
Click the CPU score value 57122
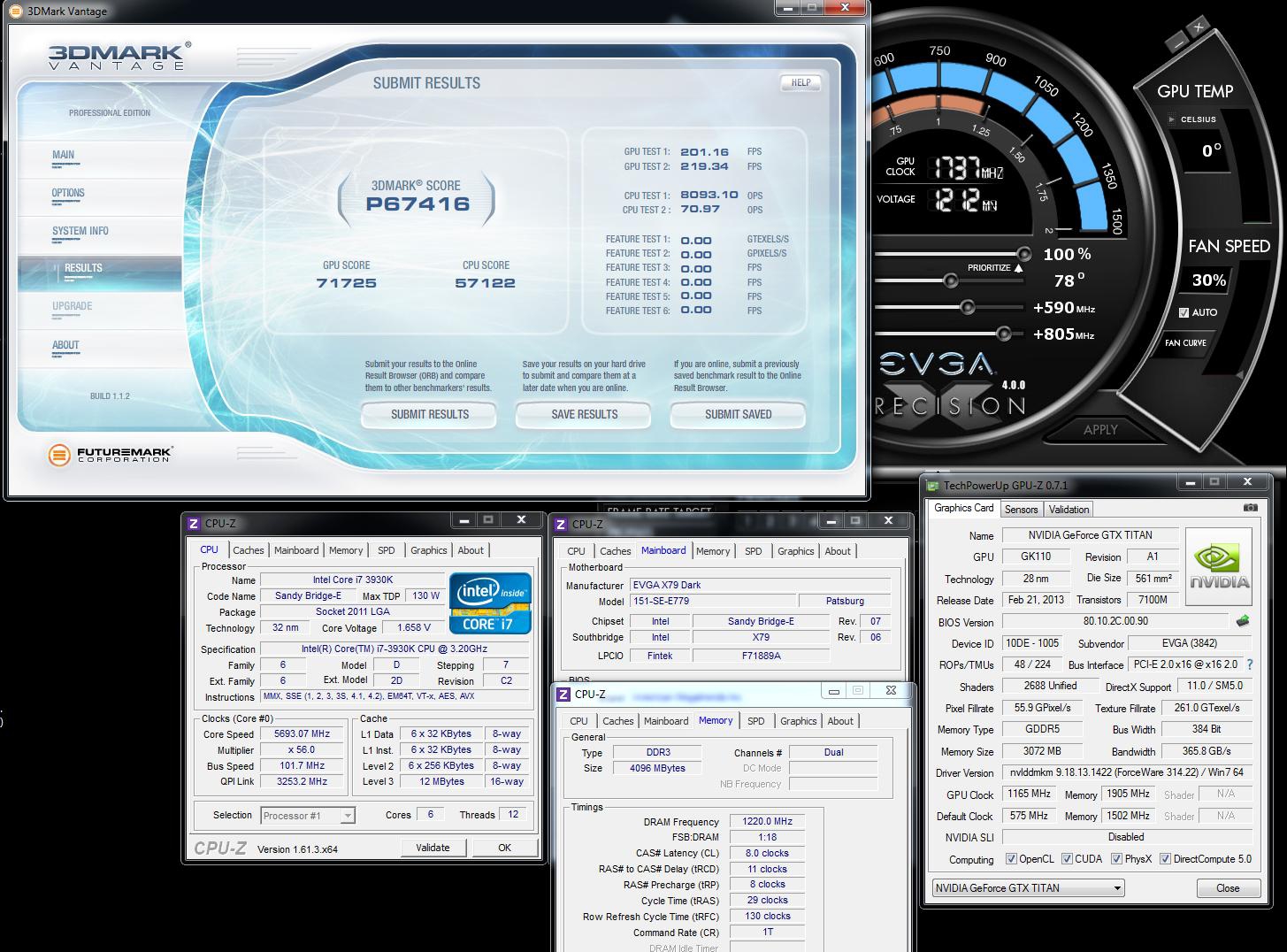pos(485,283)
